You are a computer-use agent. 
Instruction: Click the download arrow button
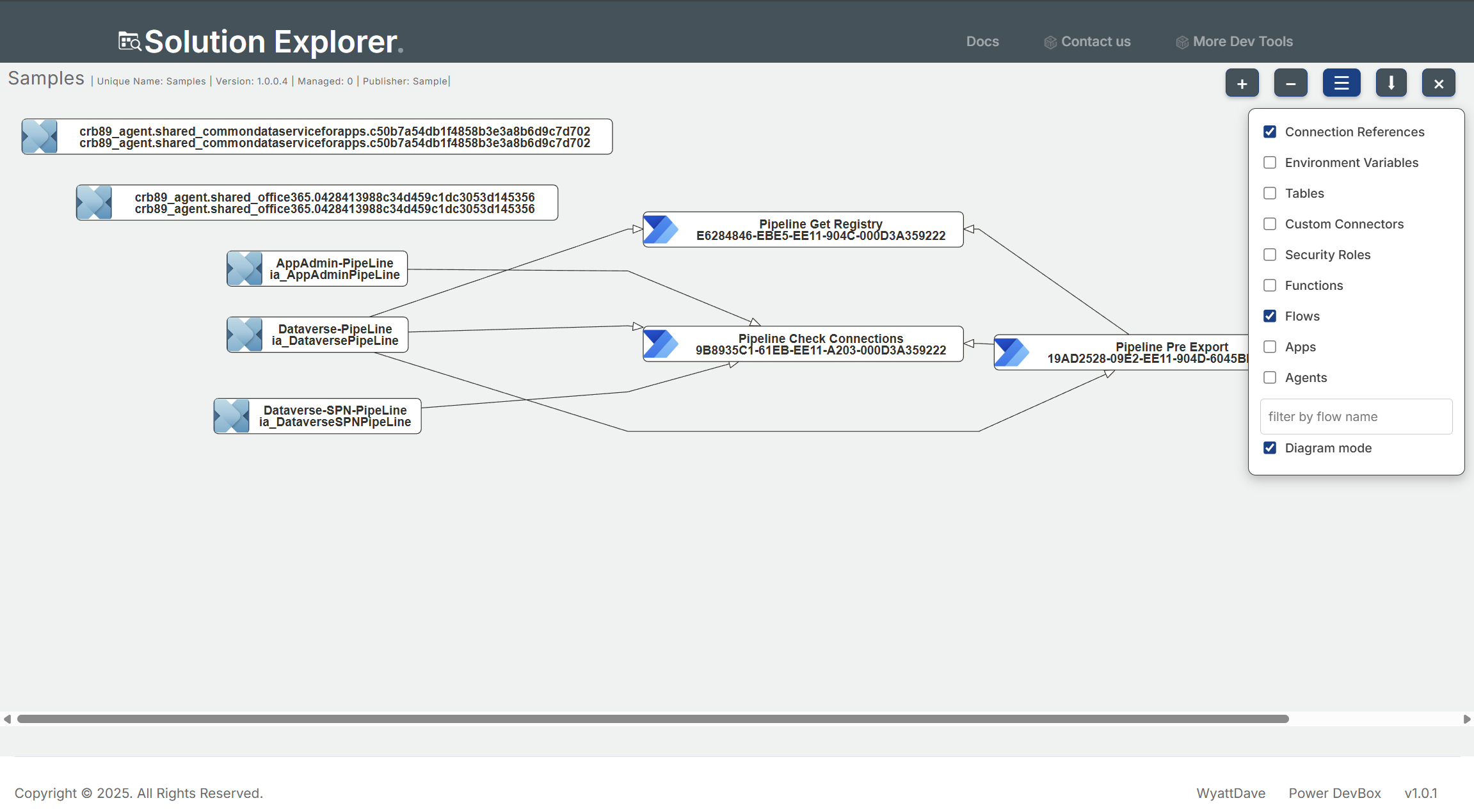[x=1391, y=83]
